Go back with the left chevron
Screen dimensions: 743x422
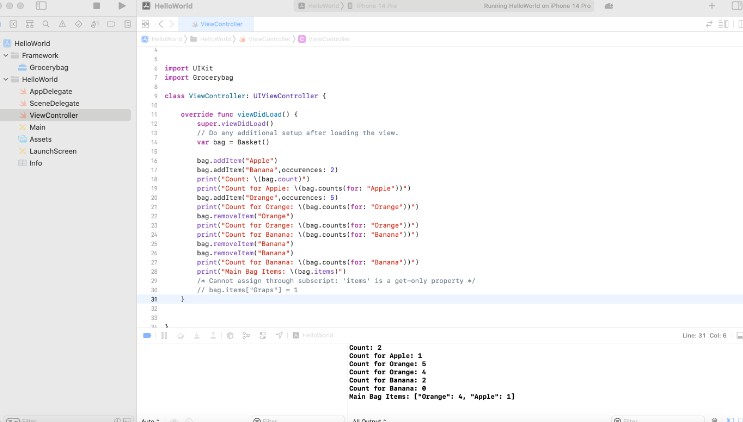pyautogui.click(x=161, y=23)
